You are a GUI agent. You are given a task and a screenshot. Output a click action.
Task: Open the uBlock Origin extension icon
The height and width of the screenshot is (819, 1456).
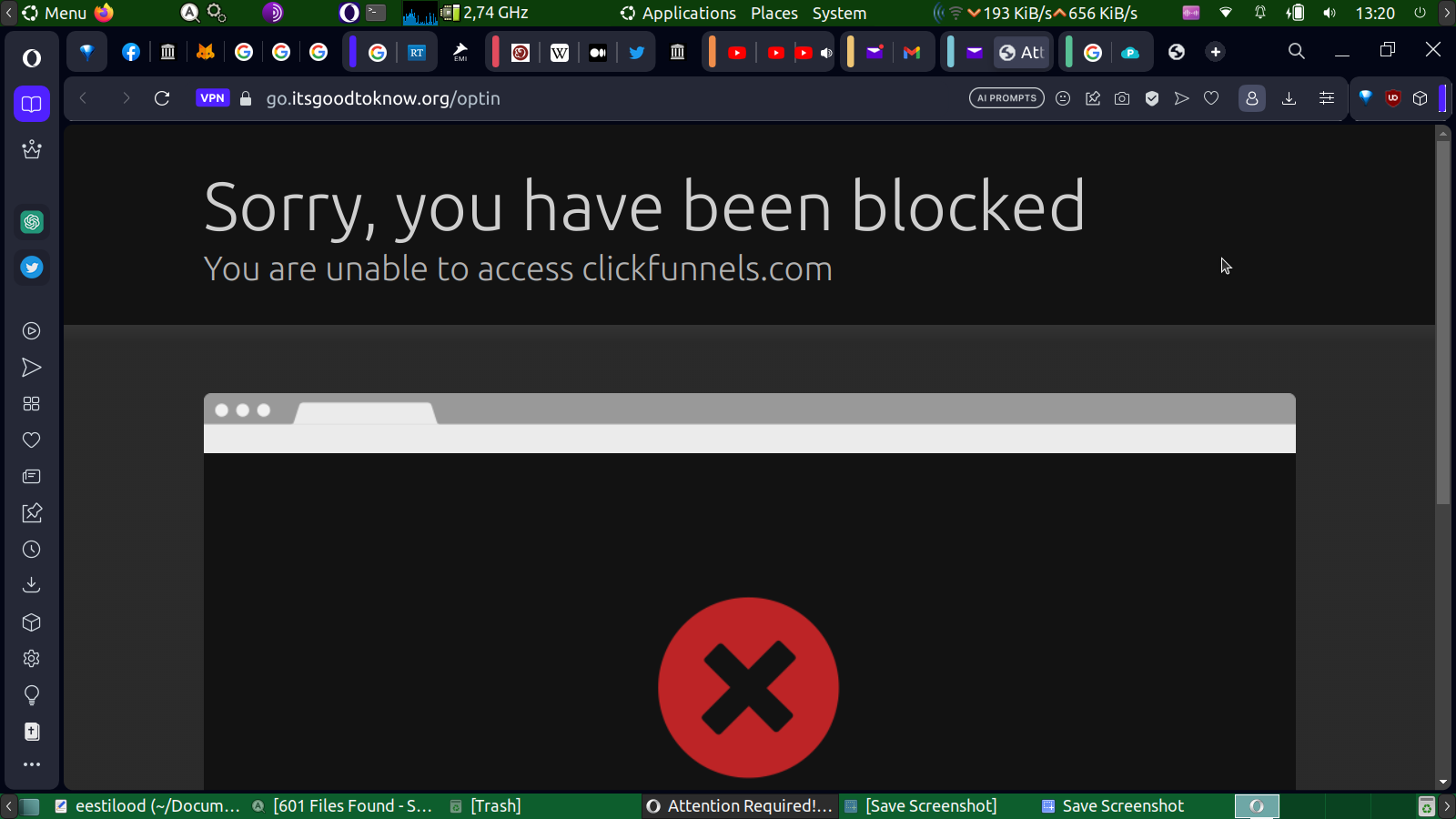coord(1393,98)
